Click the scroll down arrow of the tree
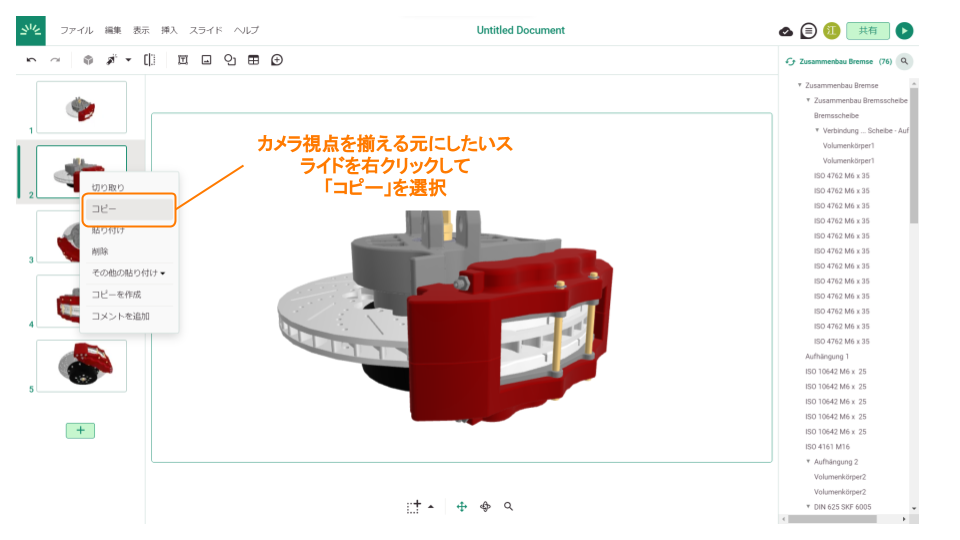The image size is (960, 540). pos(914,508)
